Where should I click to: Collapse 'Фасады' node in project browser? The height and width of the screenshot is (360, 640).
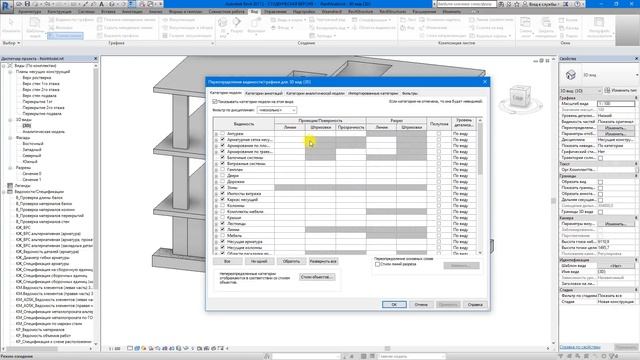click(10, 138)
